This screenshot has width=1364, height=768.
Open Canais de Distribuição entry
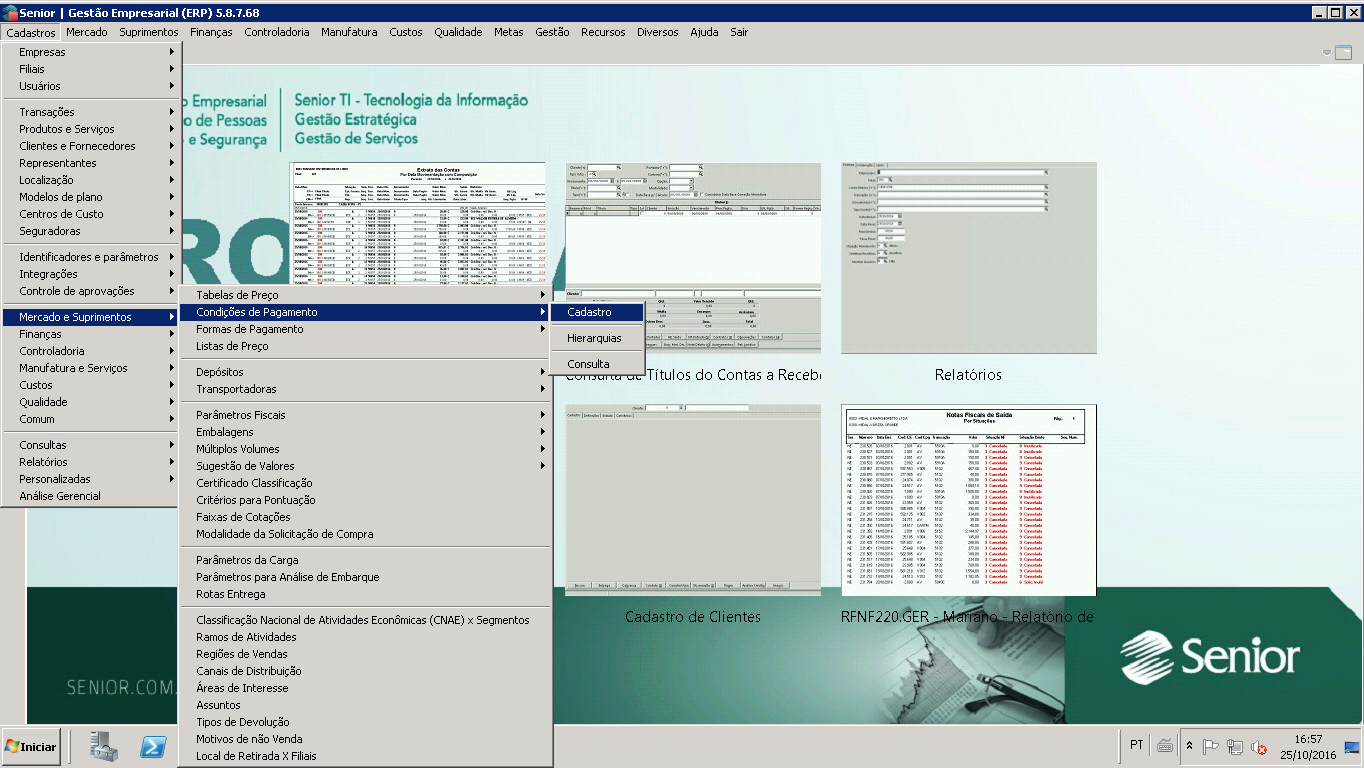366,671
